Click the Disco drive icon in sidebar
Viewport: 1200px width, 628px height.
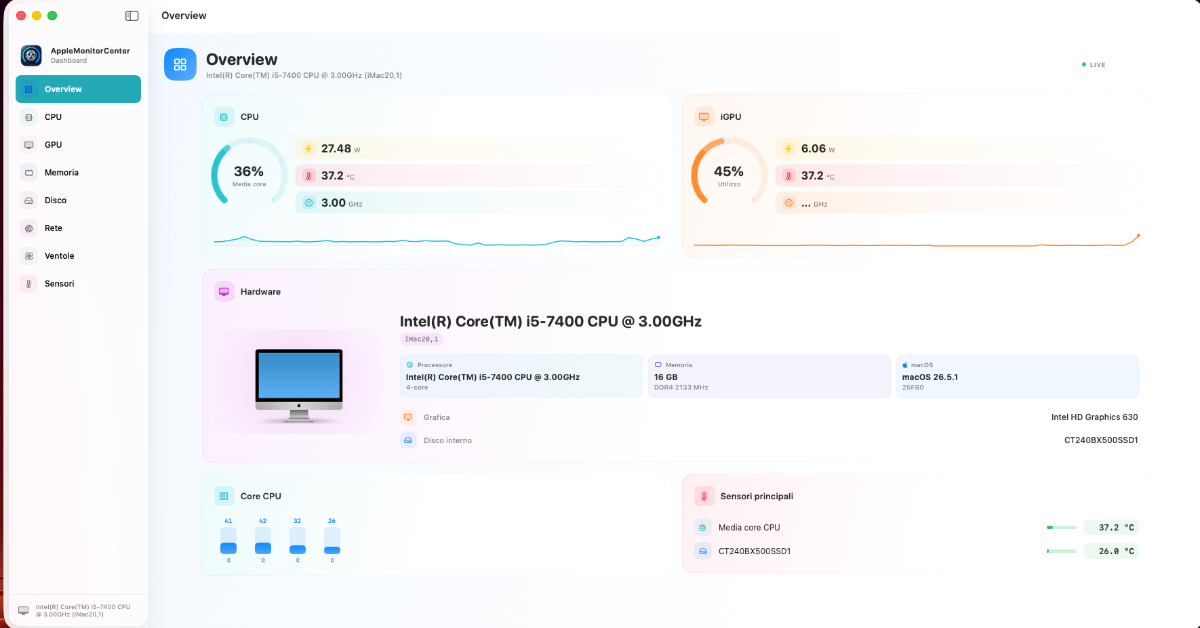[x=29, y=200]
